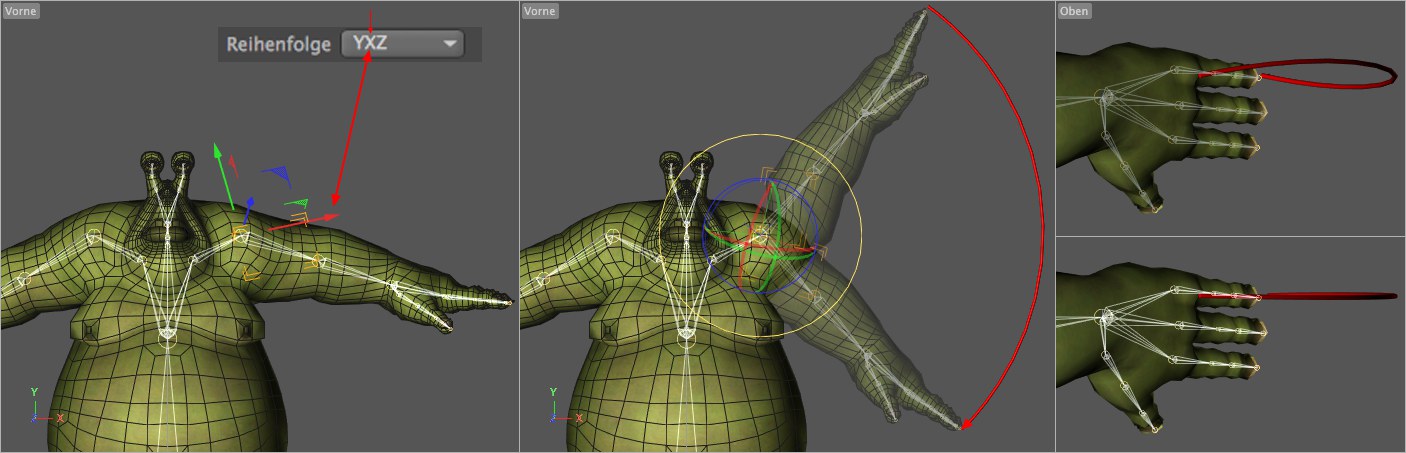Click the small blue Z-axis arrow
This screenshot has height=453, width=1406.
247,206
